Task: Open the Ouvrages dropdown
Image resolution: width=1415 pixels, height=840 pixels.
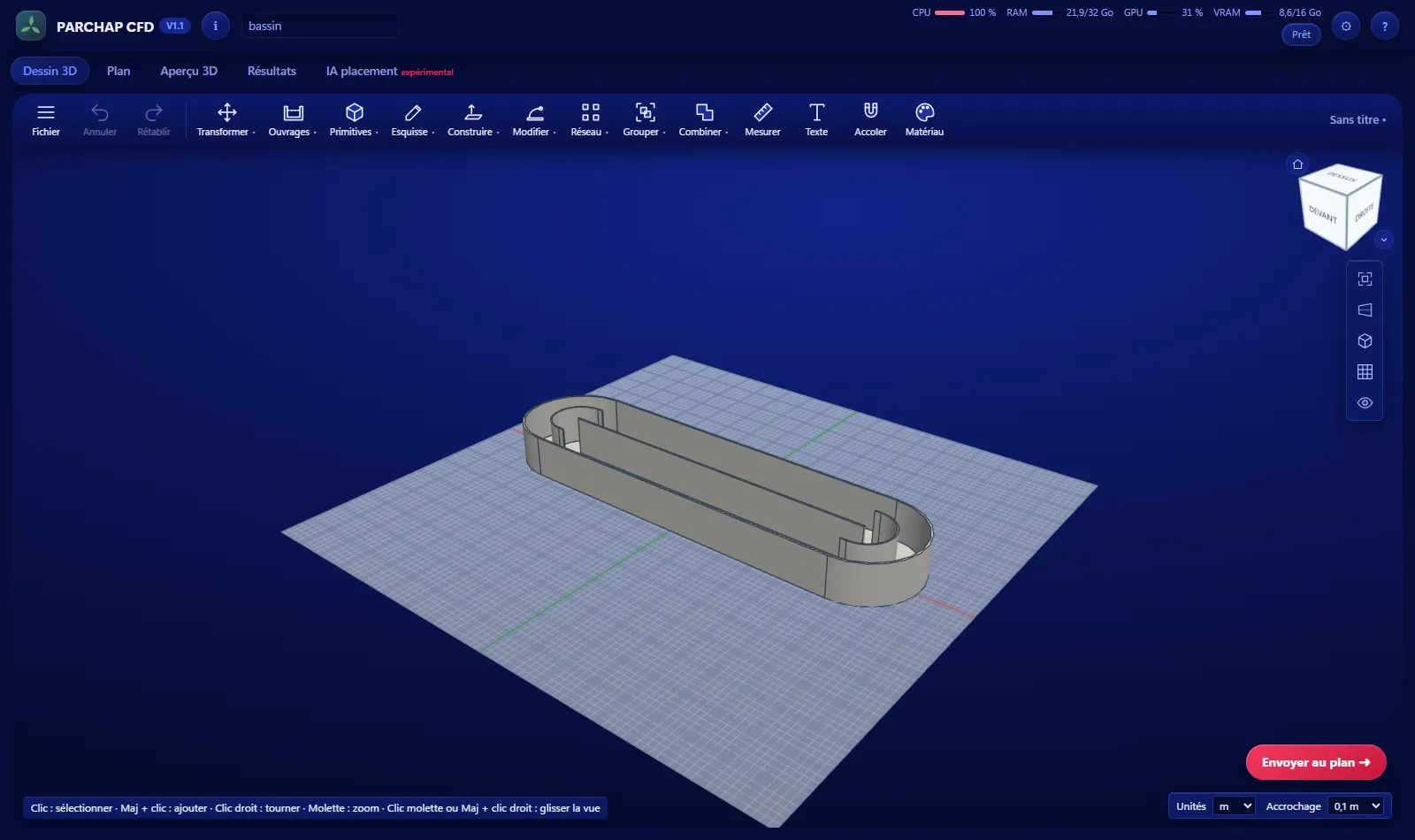Action: click(x=293, y=119)
